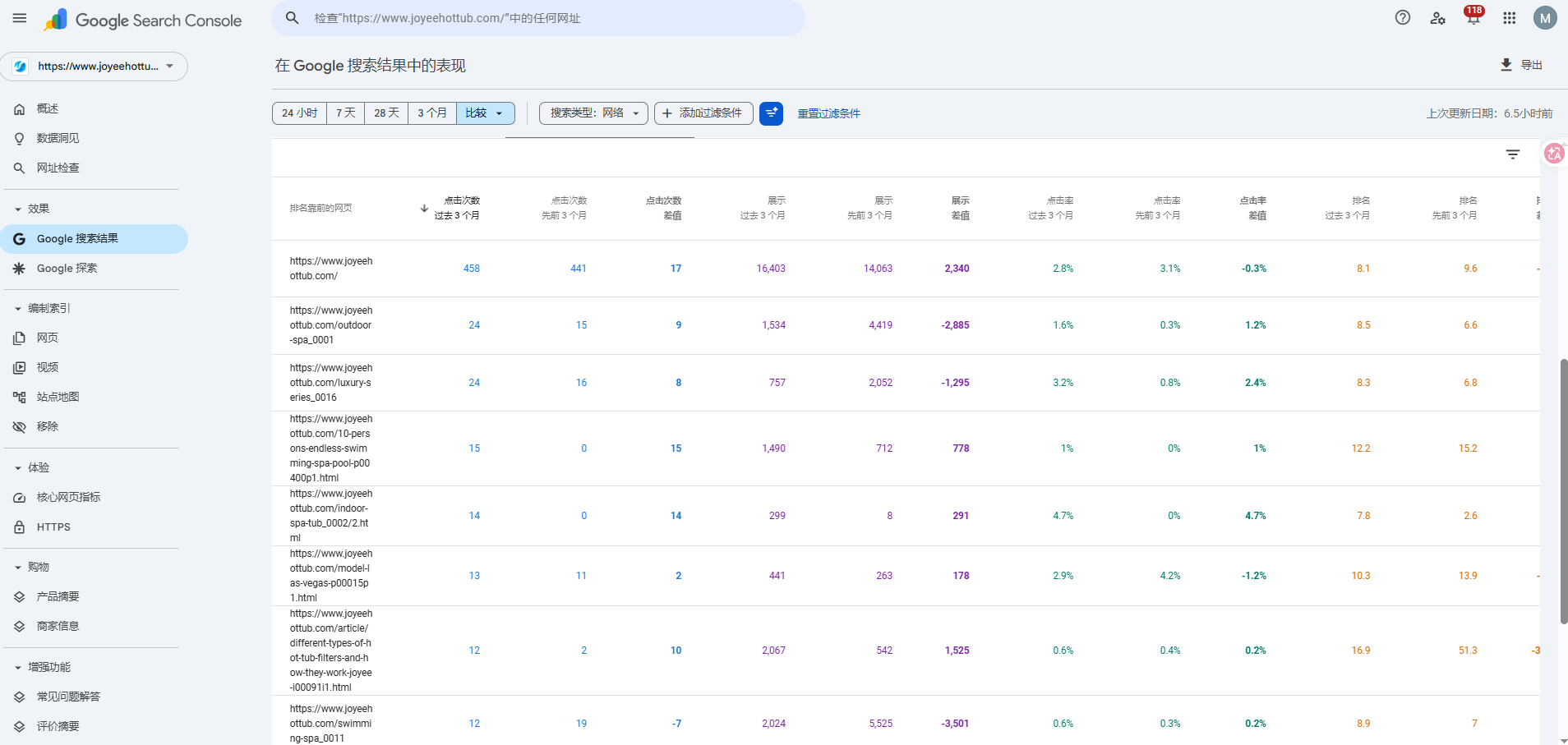
Task: Click the Google Search Console logo
Action: [143, 20]
